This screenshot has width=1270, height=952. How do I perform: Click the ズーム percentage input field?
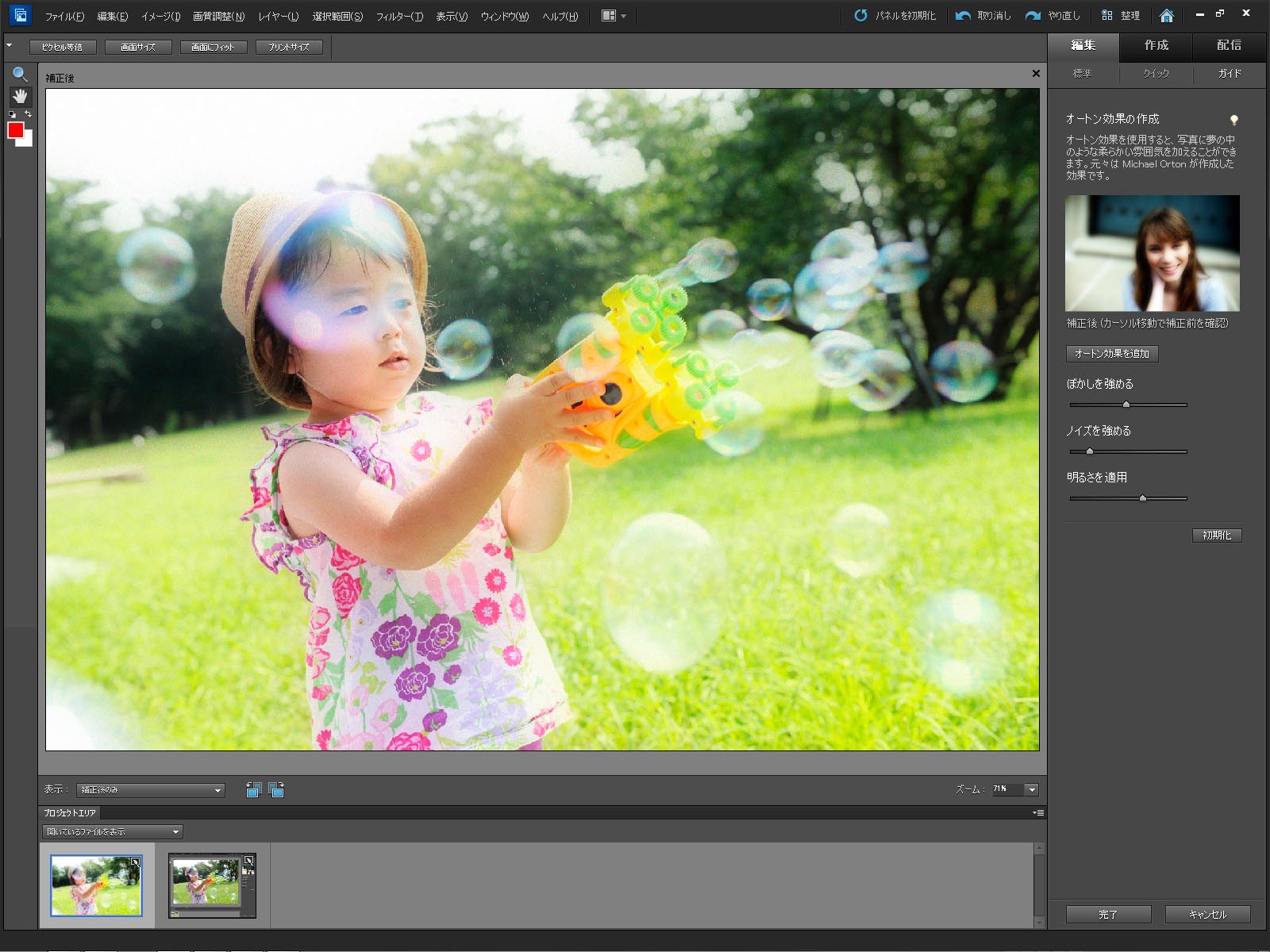(1007, 789)
